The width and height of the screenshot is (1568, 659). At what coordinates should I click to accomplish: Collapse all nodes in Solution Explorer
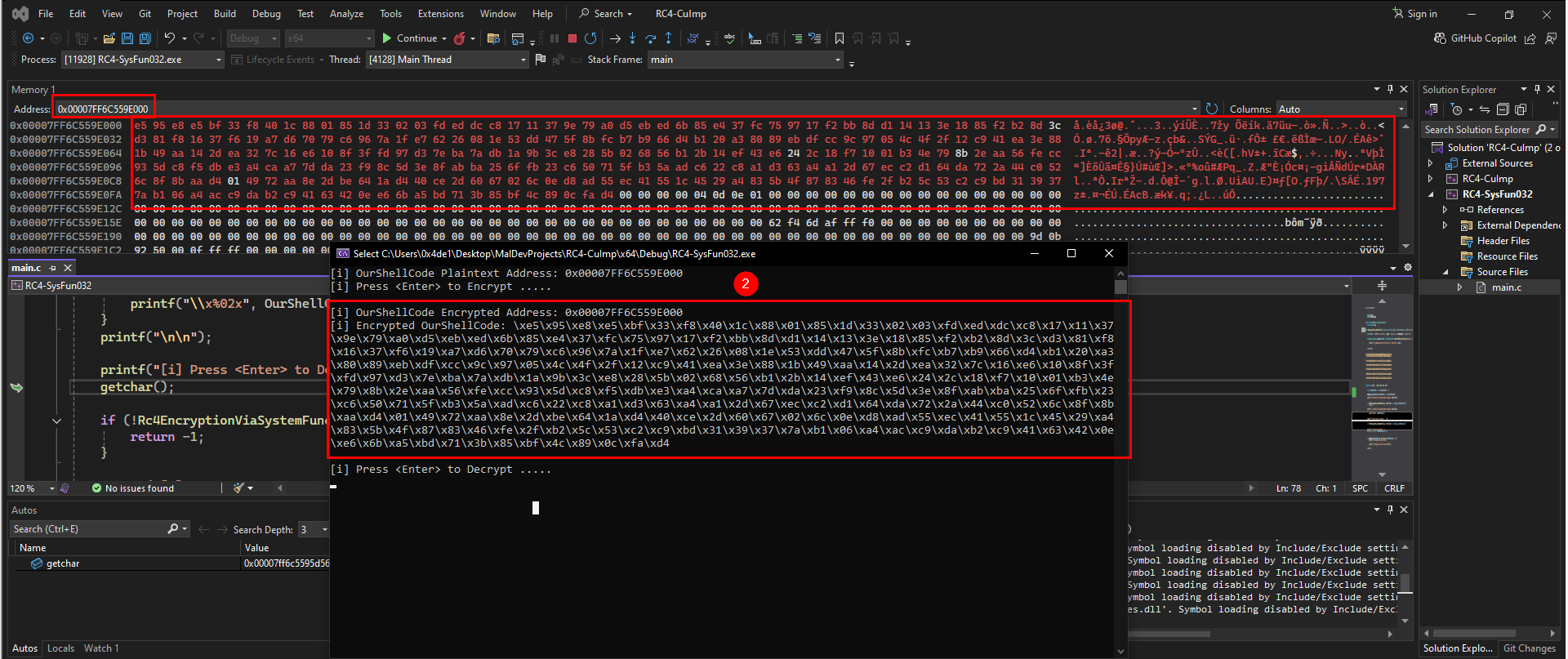pyautogui.click(x=1502, y=109)
